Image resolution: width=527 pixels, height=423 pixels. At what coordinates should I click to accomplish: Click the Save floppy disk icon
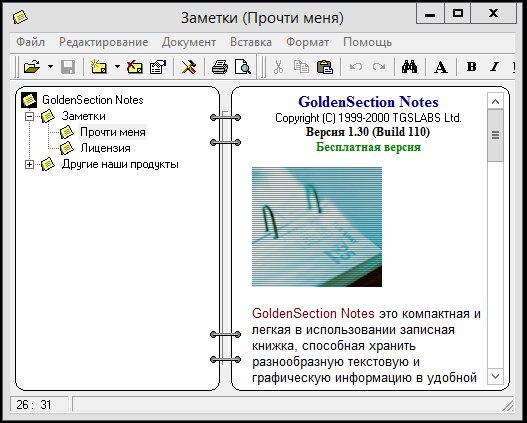pyautogui.click(x=68, y=67)
